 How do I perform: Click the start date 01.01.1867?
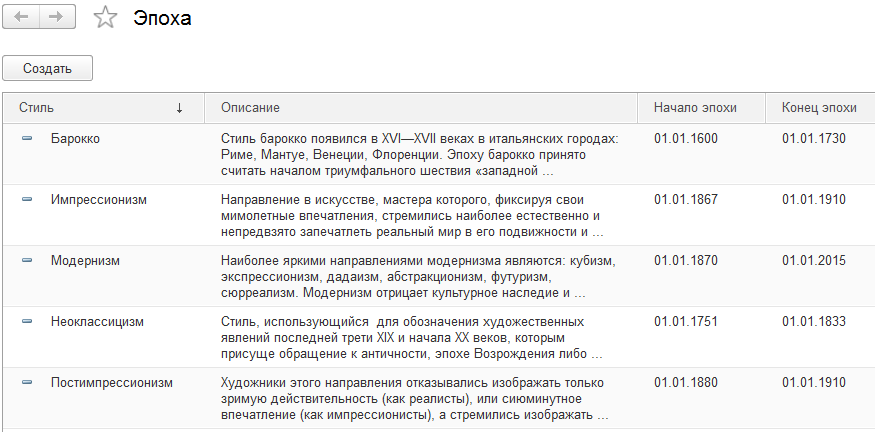pyautogui.click(x=686, y=199)
